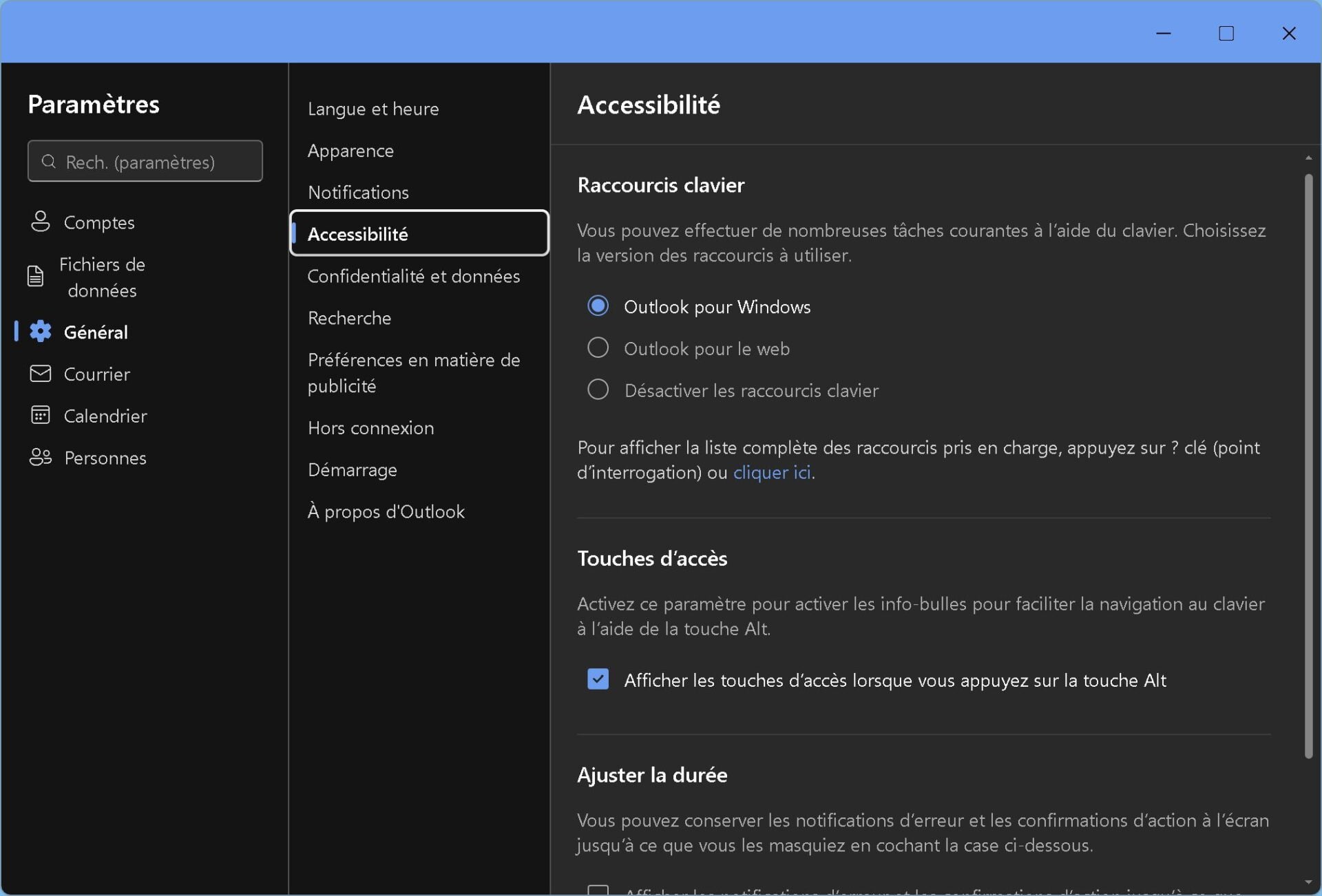Close the Paramètres window

point(1289,33)
